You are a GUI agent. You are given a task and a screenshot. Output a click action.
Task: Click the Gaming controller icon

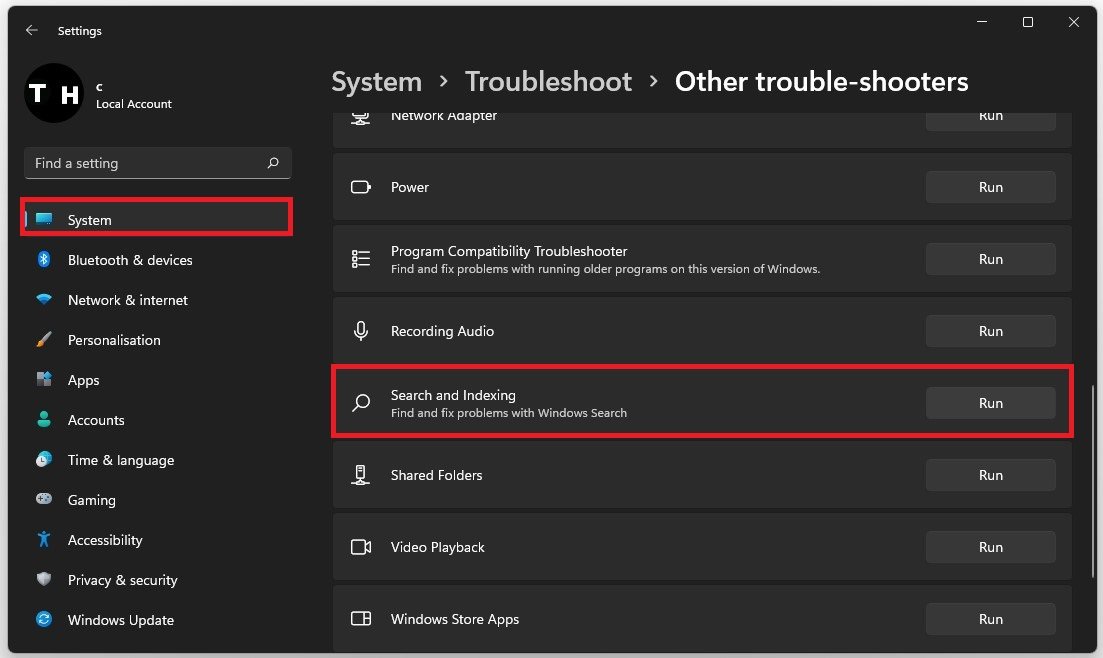click(x=44, y=500)
